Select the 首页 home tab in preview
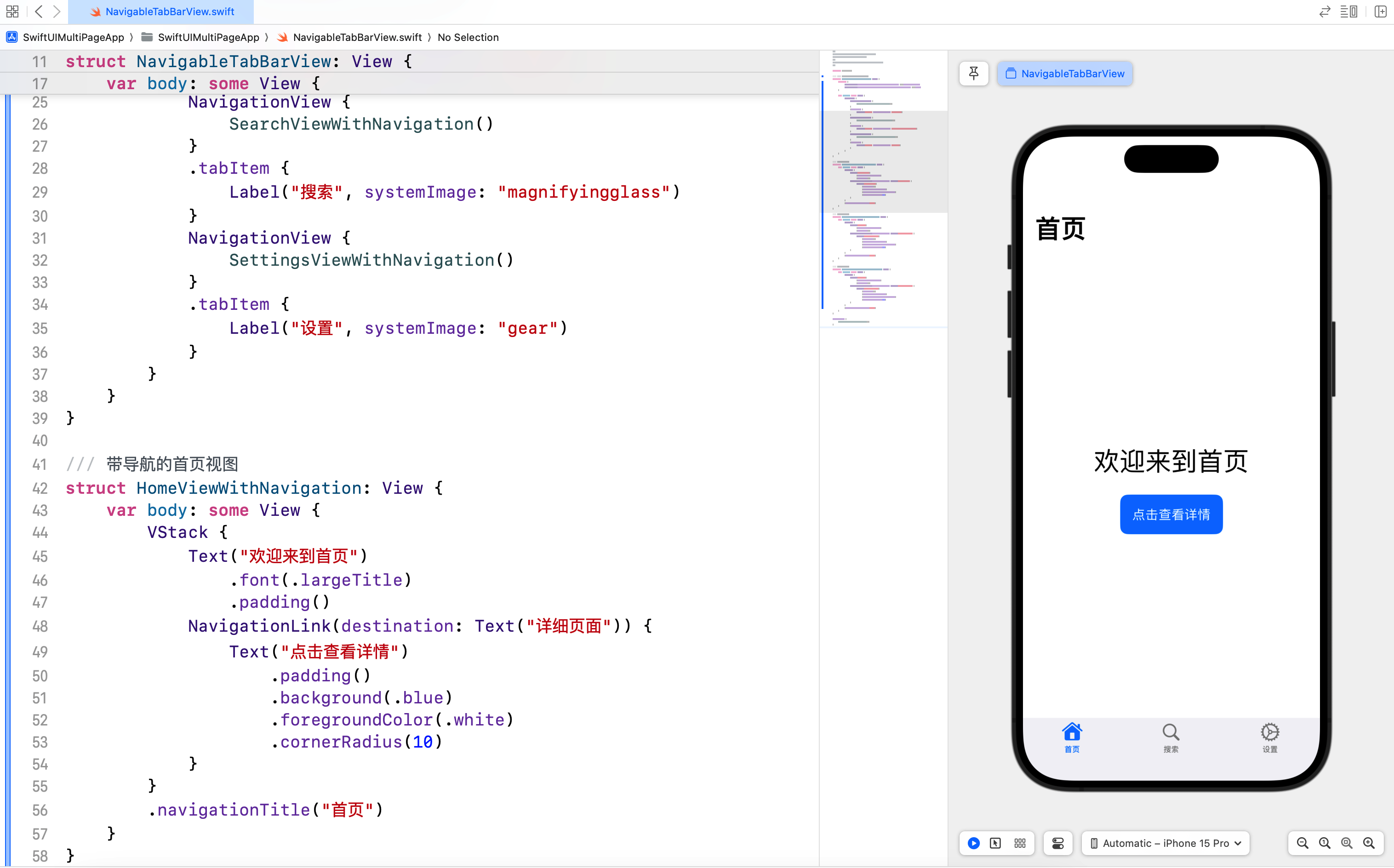1394x868 pixels. 1072,738
